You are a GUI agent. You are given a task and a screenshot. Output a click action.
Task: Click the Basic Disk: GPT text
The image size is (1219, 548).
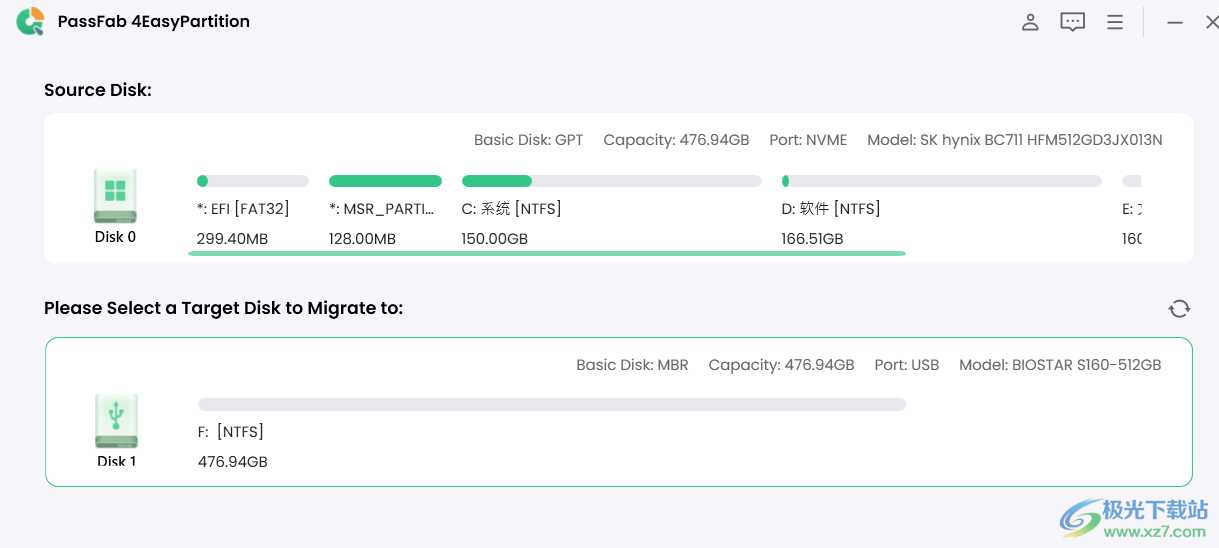point(528,140)
